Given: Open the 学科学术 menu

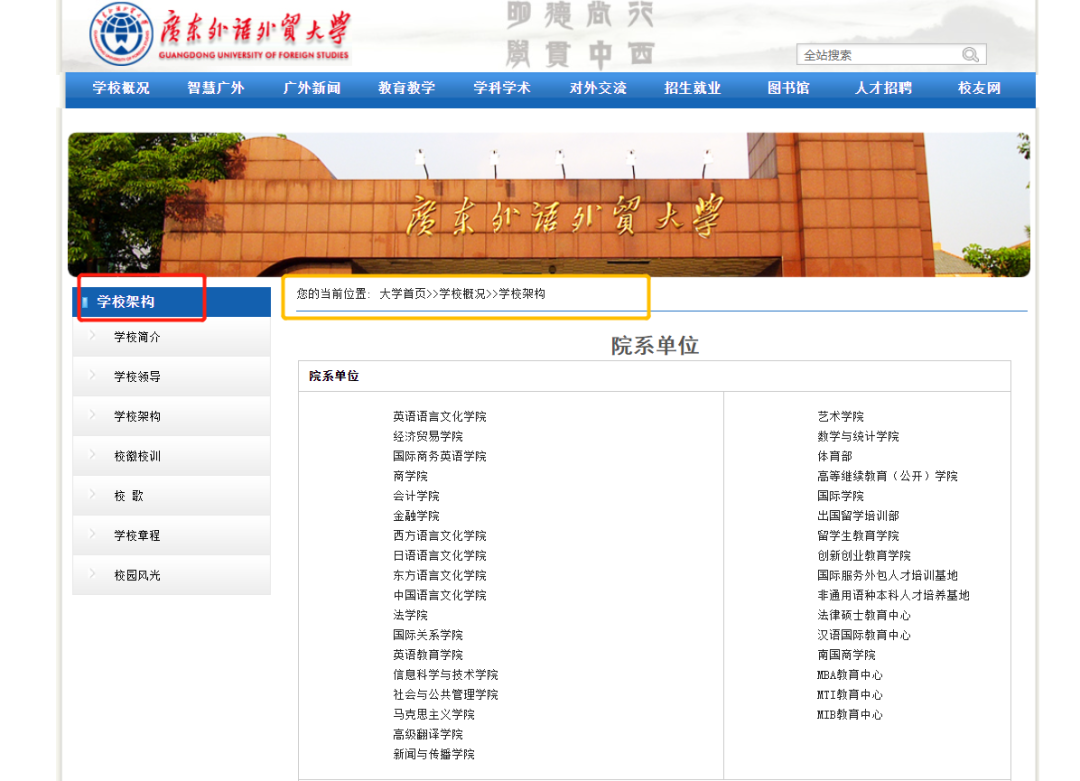Looking at the screenshot, I should coord(502,88).
